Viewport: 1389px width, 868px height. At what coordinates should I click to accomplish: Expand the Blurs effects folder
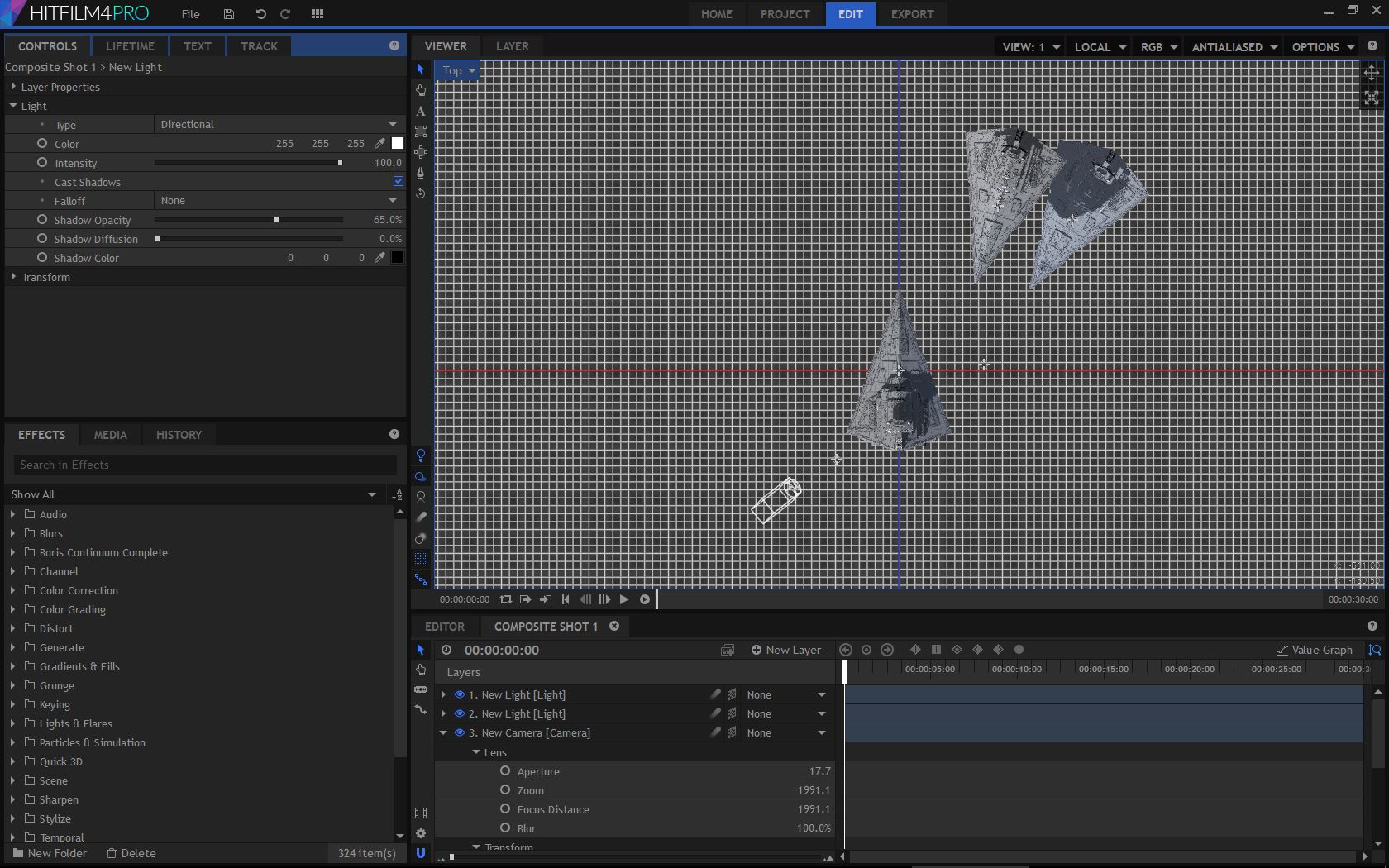[12, 533]
